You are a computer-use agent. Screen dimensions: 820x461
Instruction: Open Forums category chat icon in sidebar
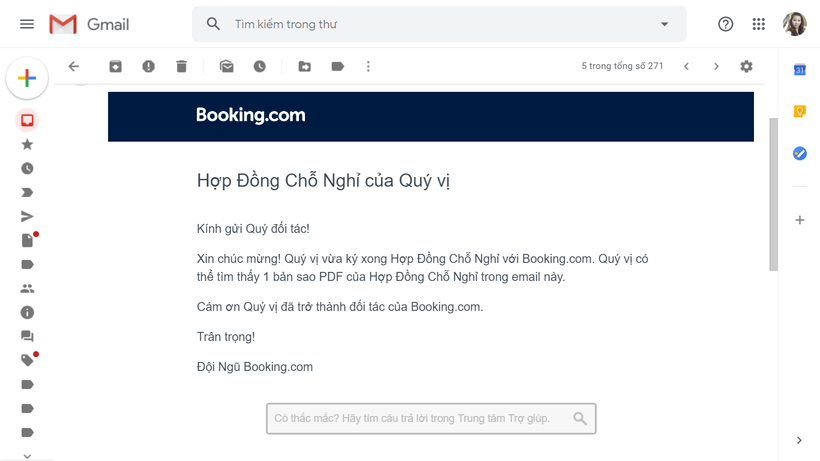(27, 336)
